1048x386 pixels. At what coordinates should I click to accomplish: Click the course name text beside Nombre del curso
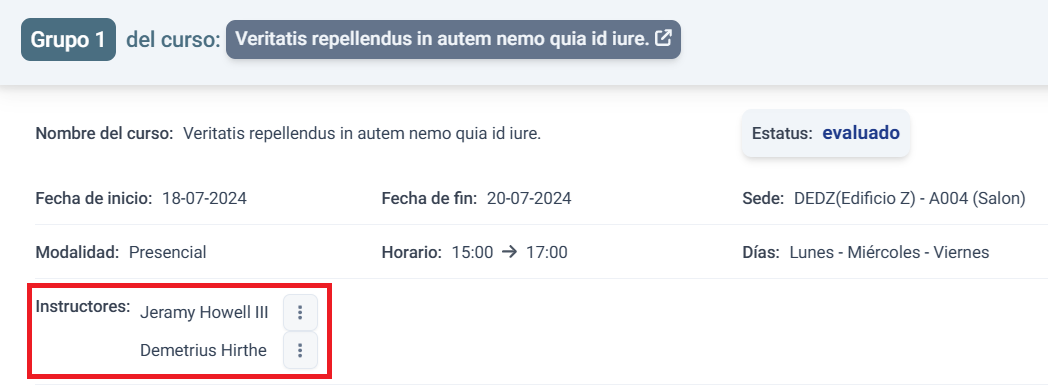click(362, 134)
